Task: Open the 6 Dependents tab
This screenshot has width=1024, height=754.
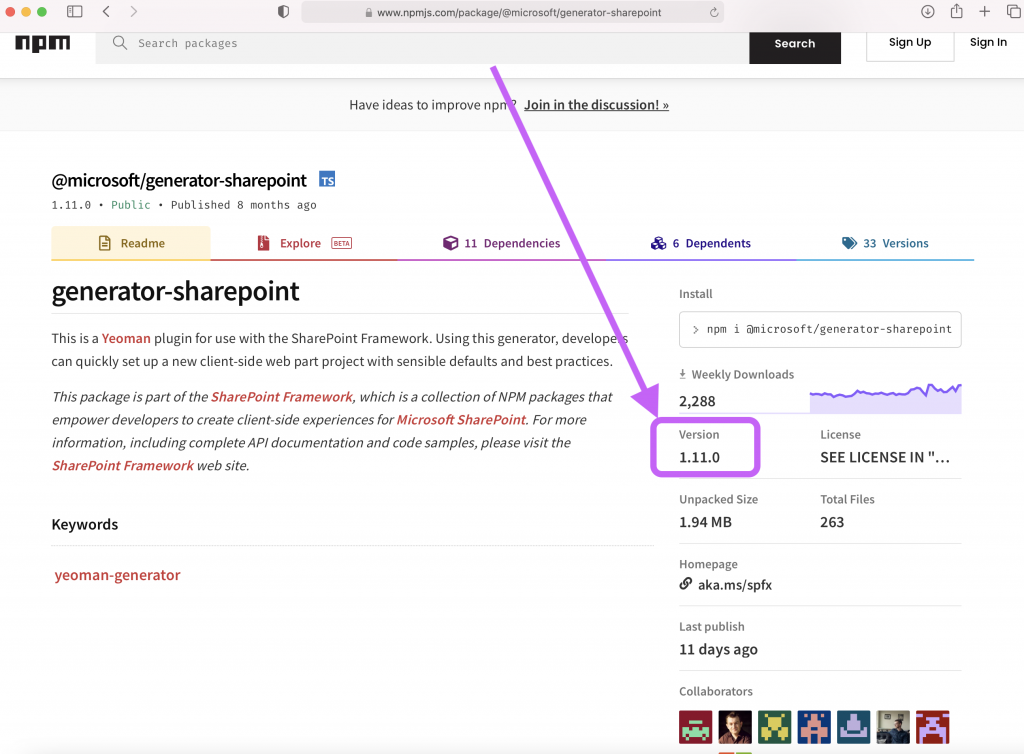Action: pyautogui.click(x=701, y=243)
